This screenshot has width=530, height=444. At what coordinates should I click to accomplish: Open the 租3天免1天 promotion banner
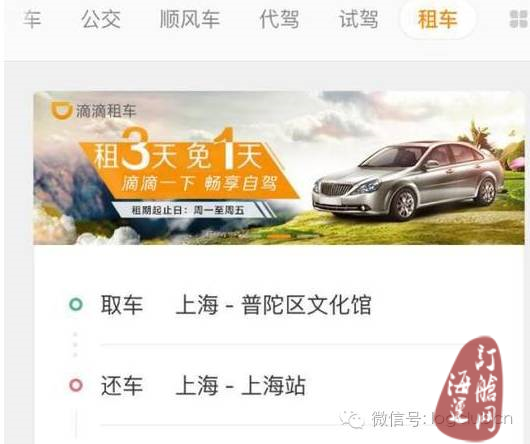click(x=279, y=168)
